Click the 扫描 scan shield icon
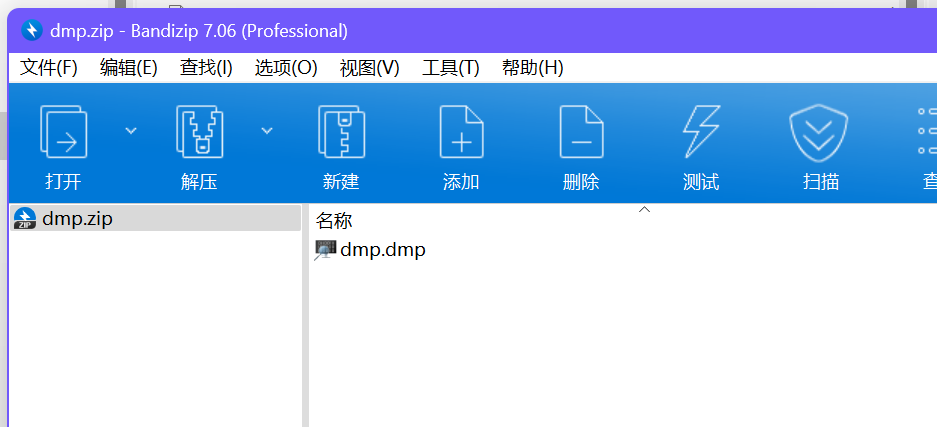The height and width of the screenshot is (427, 937). coord(819,133)
